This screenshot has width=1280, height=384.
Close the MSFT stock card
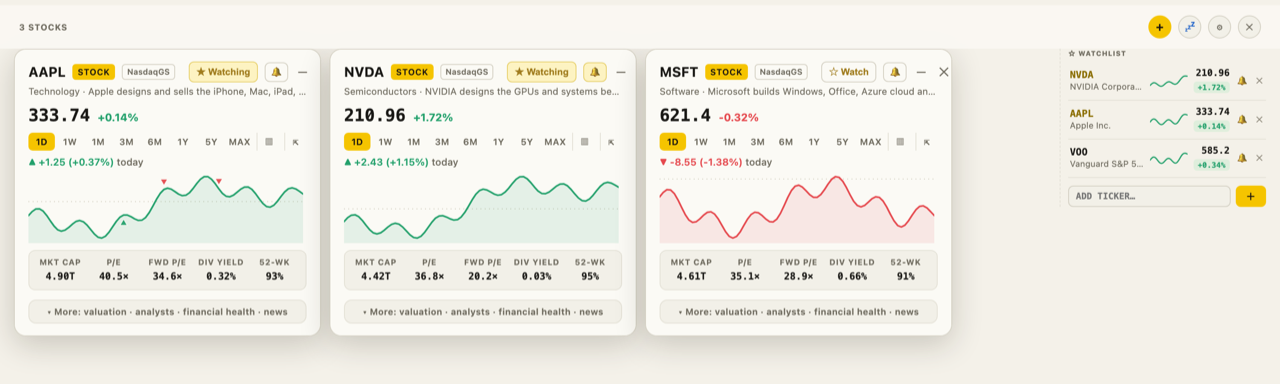point(943,72)
